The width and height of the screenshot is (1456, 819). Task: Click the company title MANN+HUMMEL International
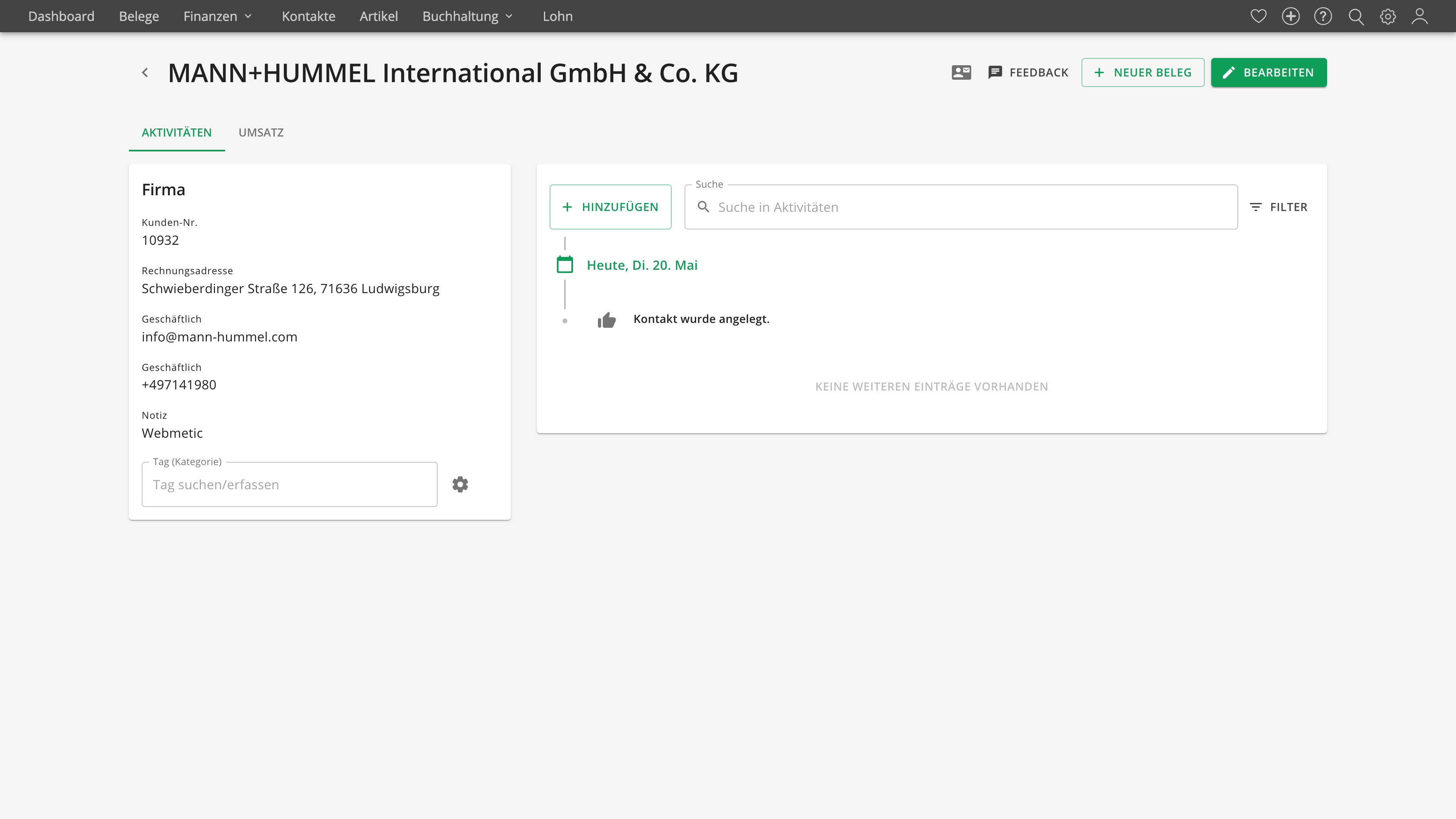pyautogui.click(x=453, y=73)
